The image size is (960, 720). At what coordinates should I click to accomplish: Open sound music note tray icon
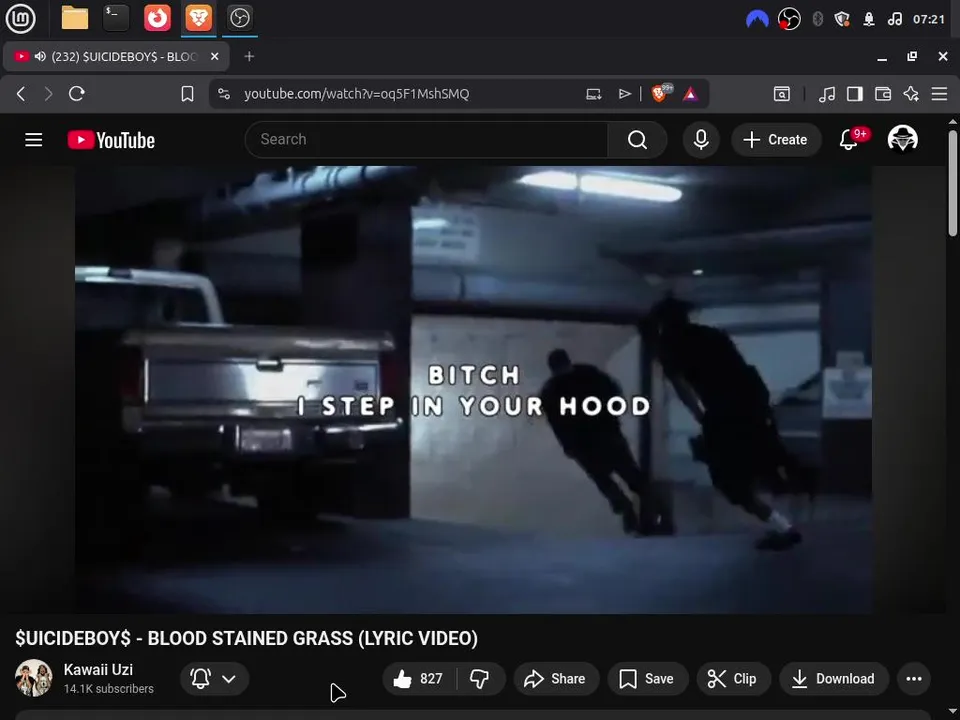click(894, 19)
